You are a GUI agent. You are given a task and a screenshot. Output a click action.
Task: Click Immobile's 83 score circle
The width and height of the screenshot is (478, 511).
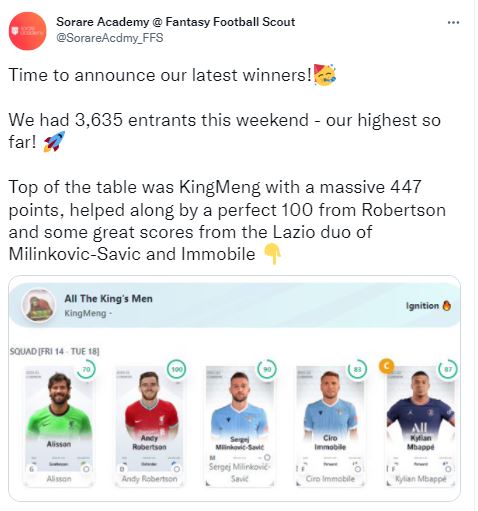(x=357, y=369)
